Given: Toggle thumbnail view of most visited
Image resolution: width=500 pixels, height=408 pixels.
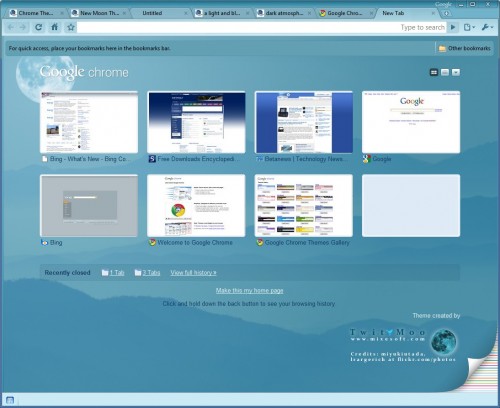Looking at the screenshot, I should (434, 72).
